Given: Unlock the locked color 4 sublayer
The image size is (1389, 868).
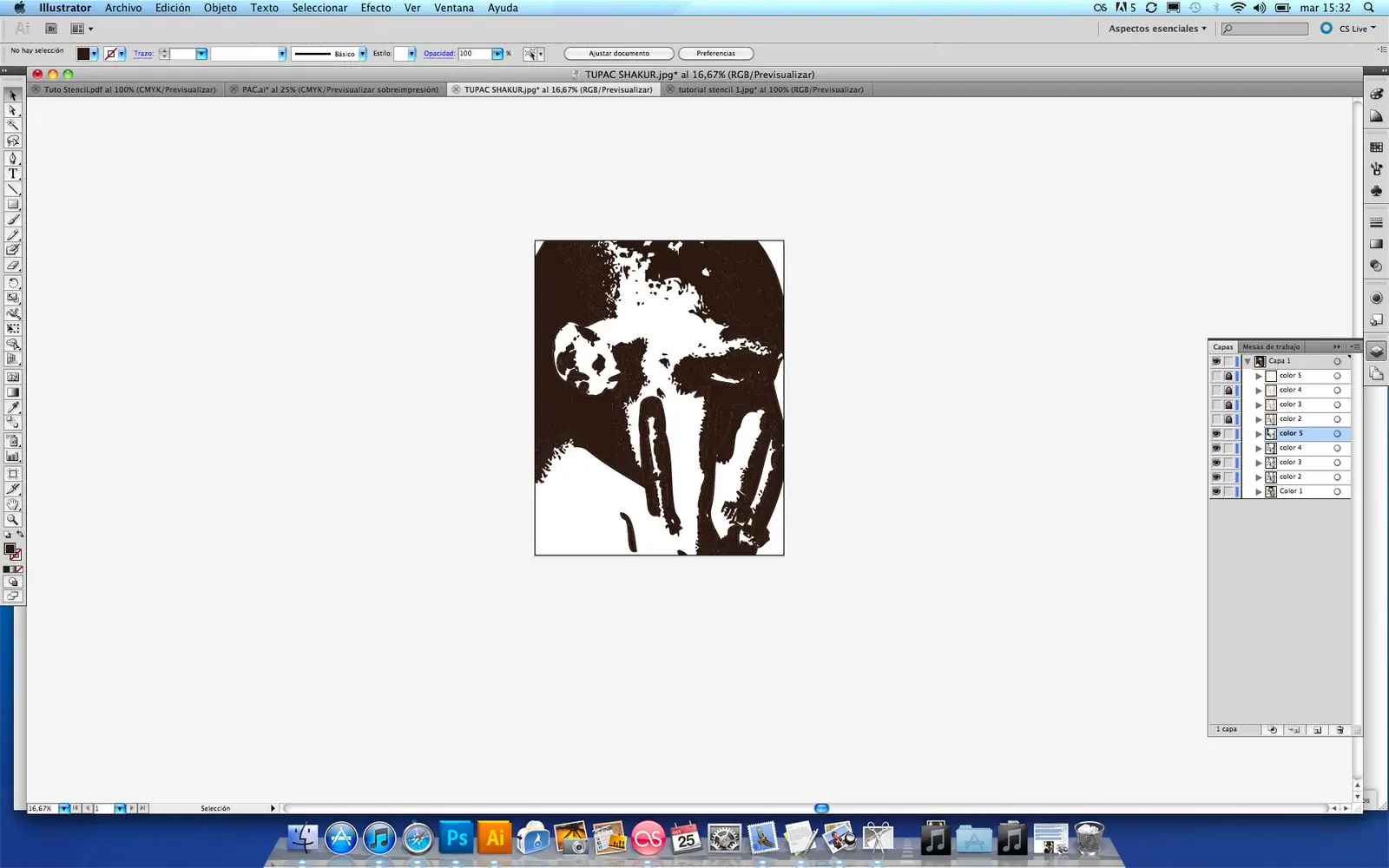Looking at the screenshot, I should pyautogui.click(x=1228, y=391).
